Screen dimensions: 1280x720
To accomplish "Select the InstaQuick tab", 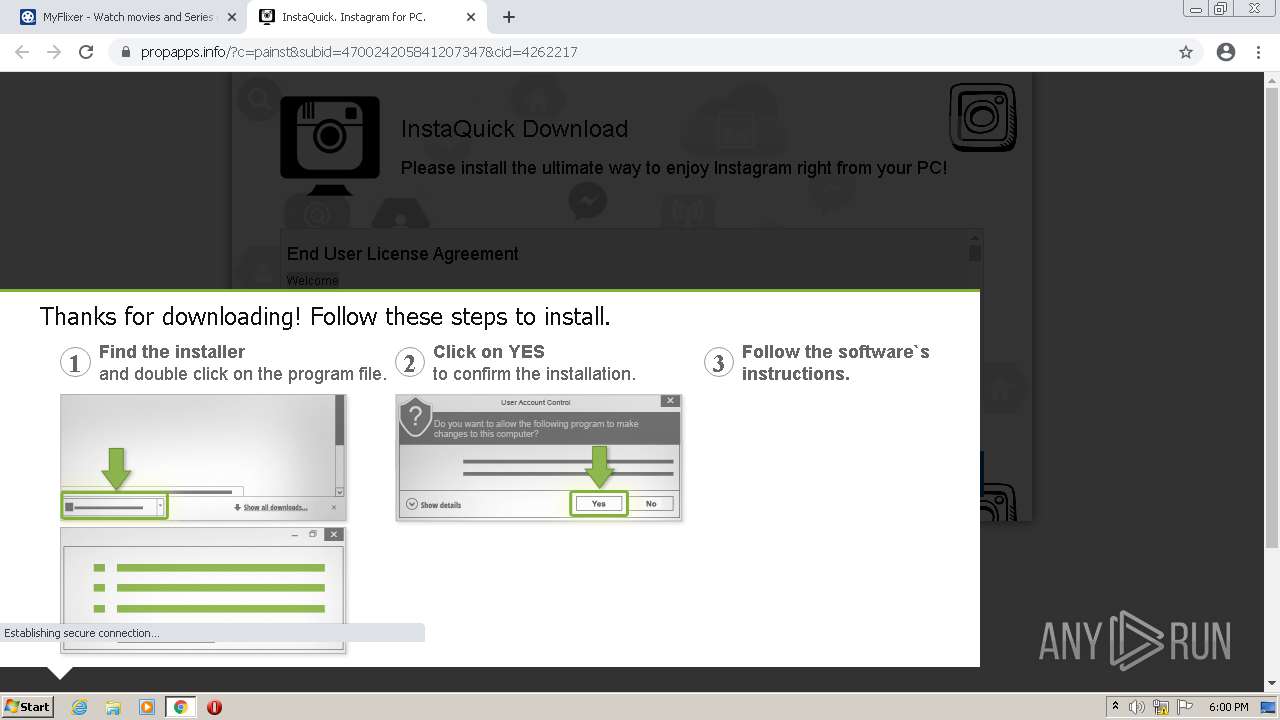I will pyautogui.click(x=366, y=17).
